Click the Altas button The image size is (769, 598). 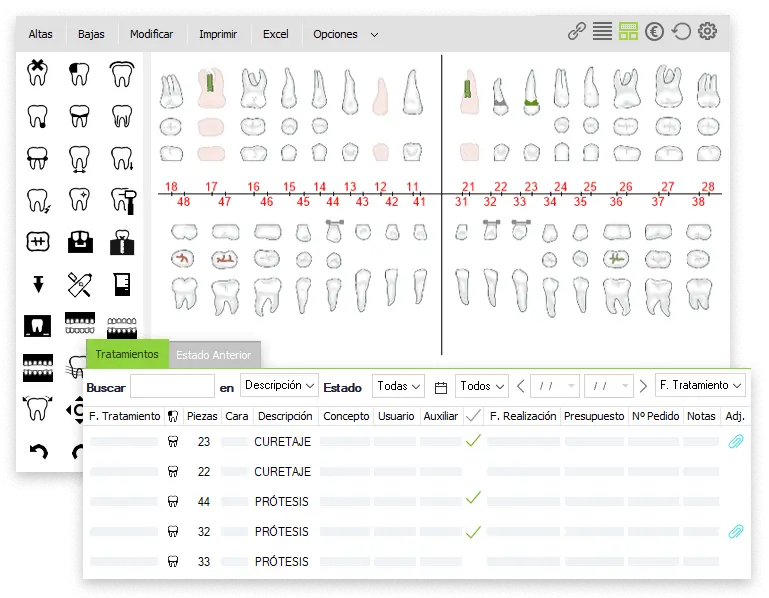[x=41, y=34]
